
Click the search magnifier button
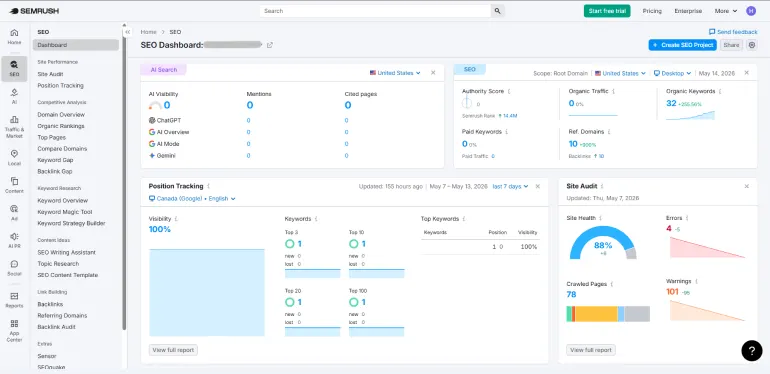tap(497, 11)
